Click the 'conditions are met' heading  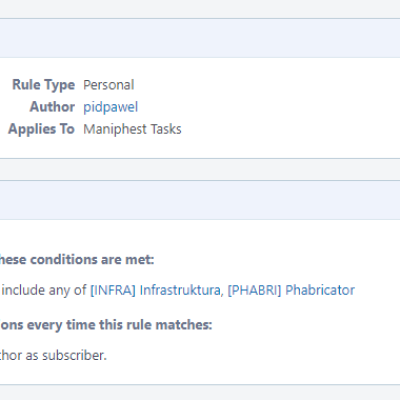tap(77, 259)
